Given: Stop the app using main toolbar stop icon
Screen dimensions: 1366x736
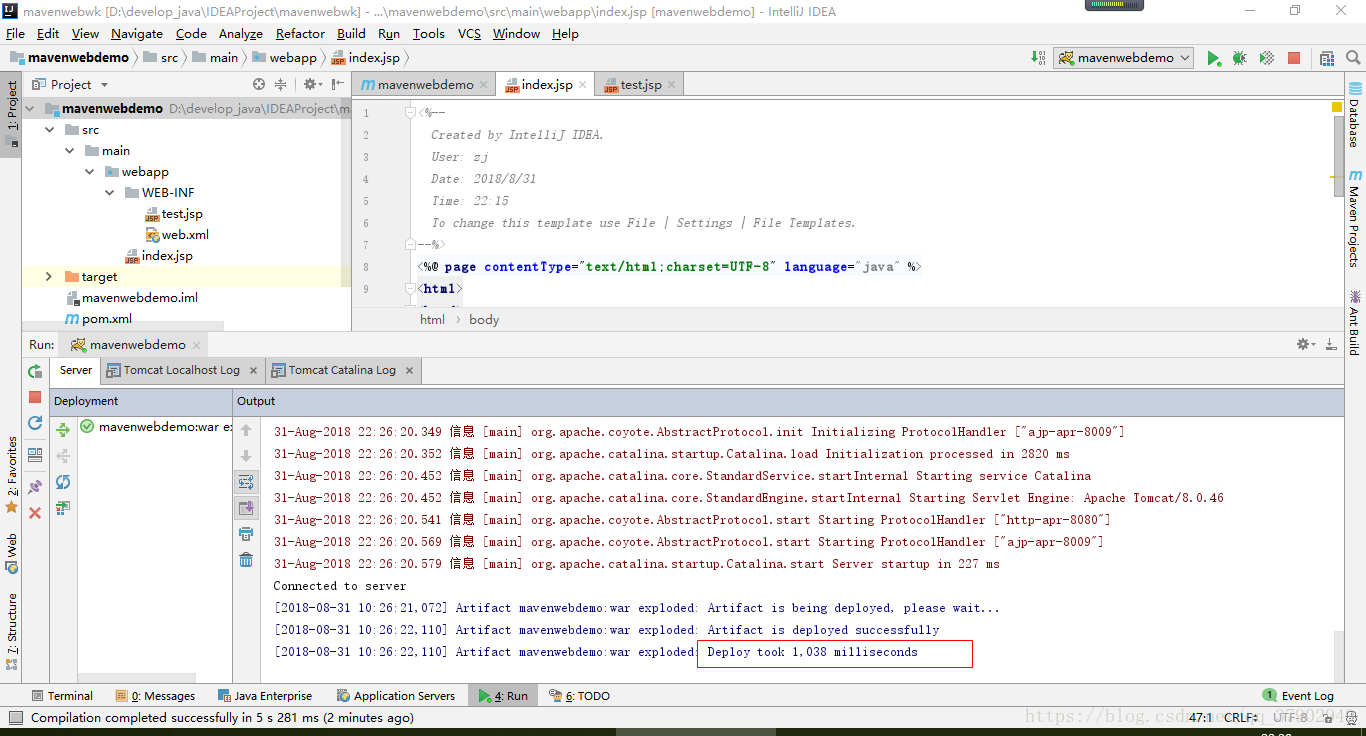Looking at the screenshot, I should pos(1294,58).
